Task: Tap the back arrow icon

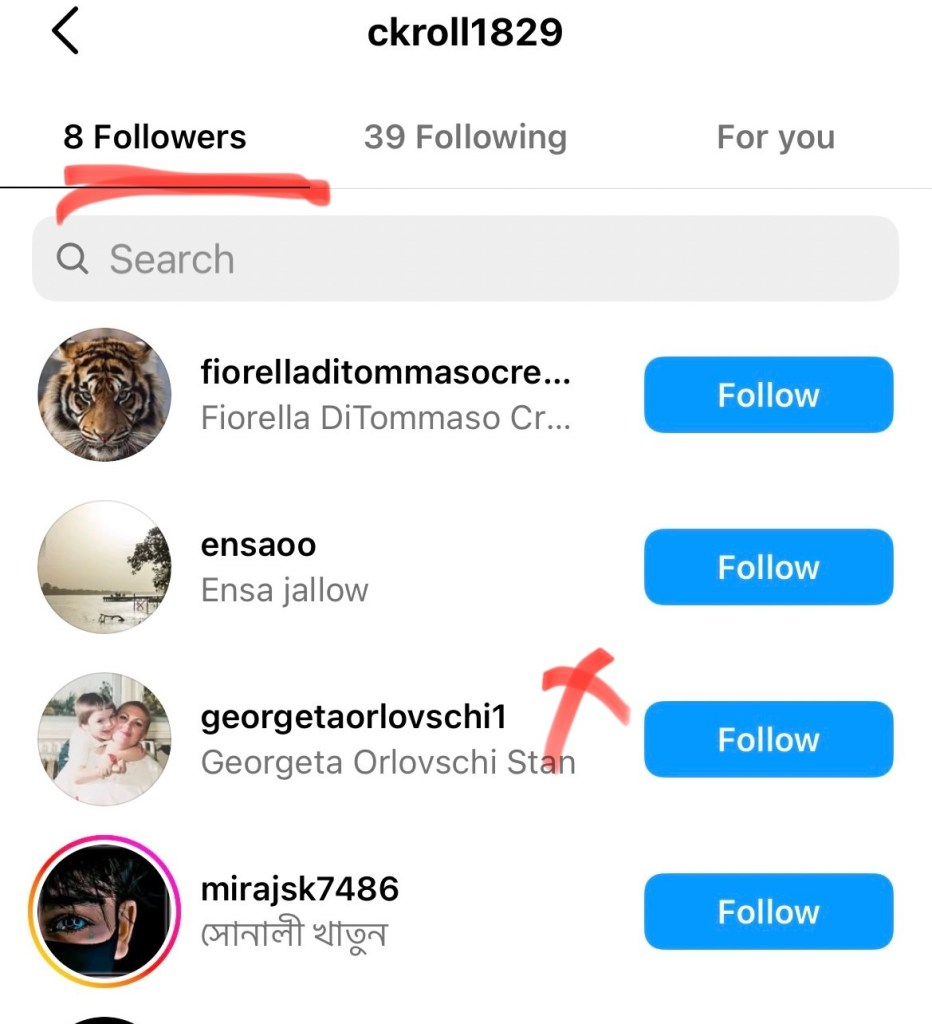Action: click(65, 33)
